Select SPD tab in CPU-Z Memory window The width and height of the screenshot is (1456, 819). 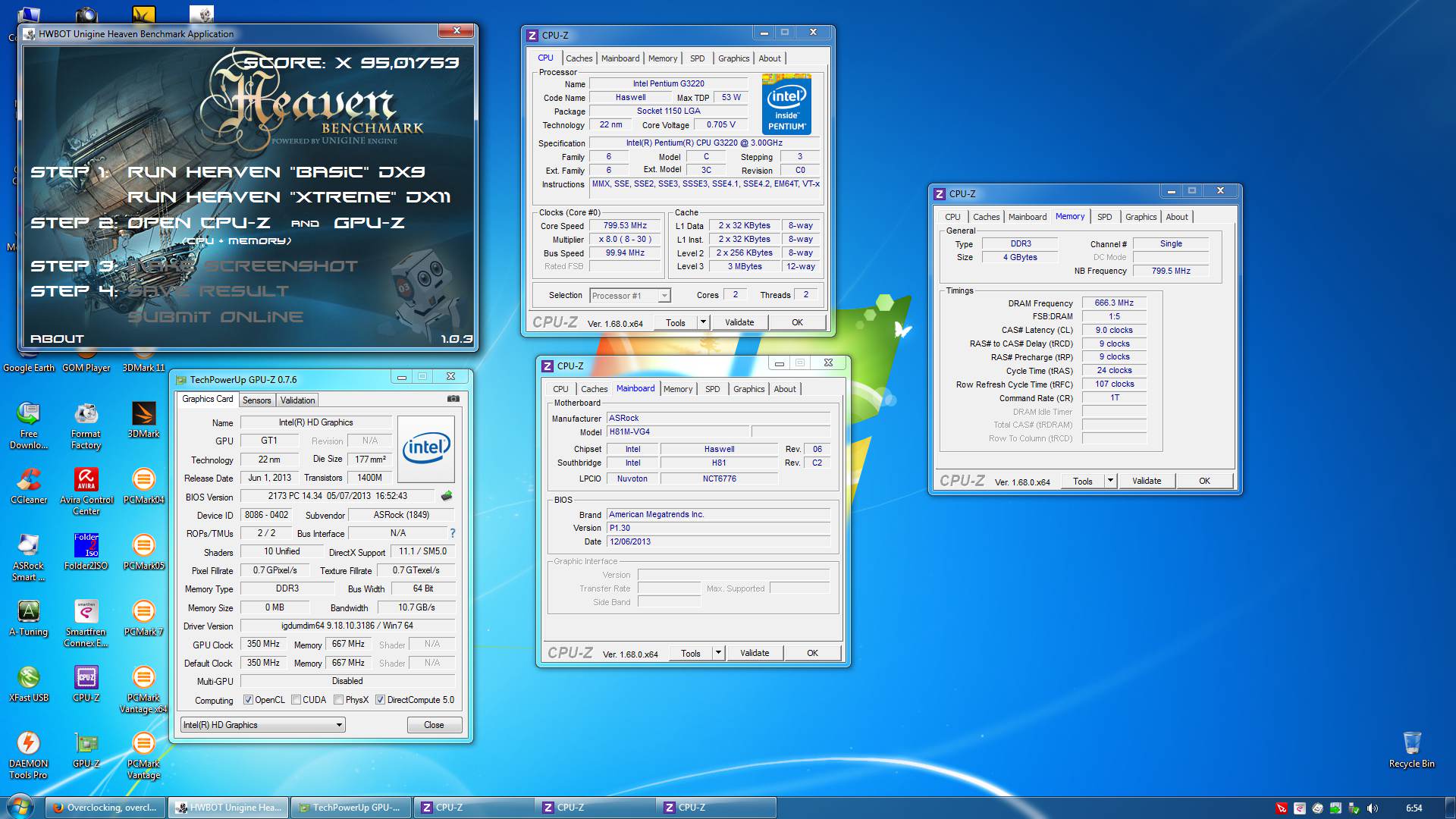tap(1104, 217)
